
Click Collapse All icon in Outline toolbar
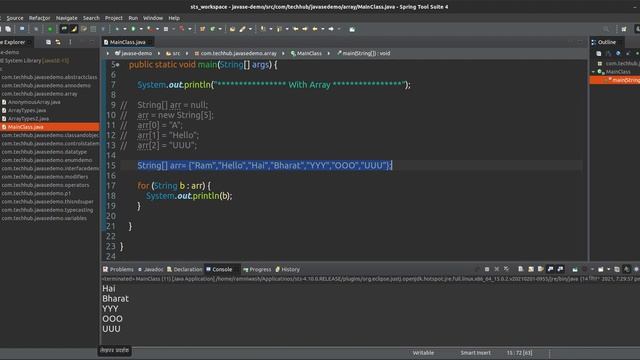599,53
